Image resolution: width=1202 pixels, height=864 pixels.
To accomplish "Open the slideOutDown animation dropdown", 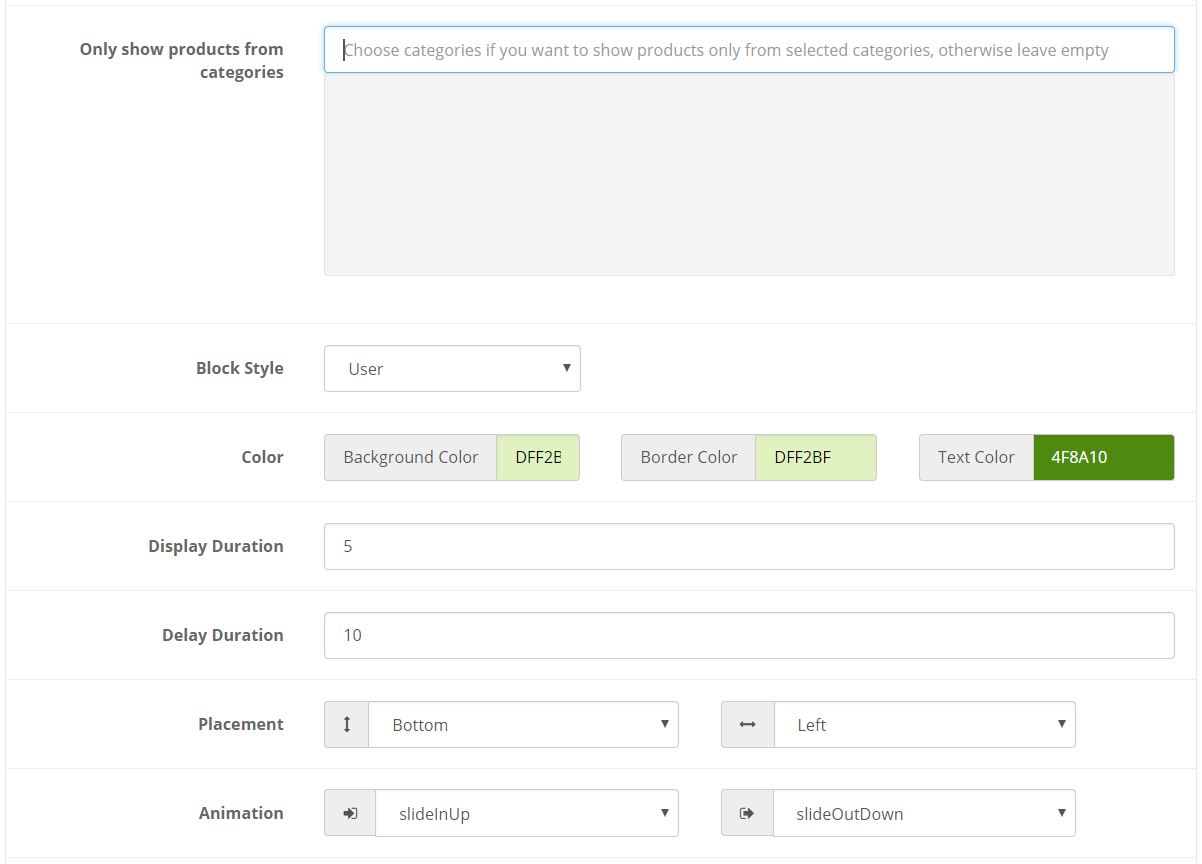I will pyautogui.click(x=924, y=813).
